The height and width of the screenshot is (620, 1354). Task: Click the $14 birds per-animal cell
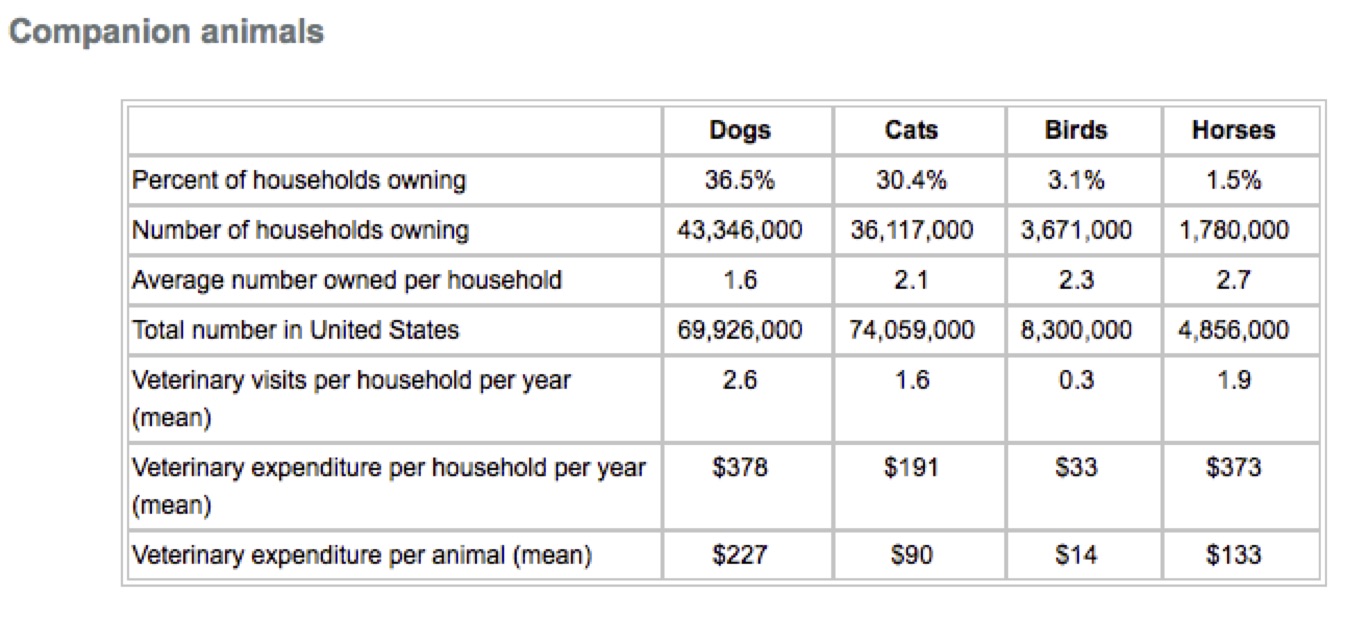1076,555
